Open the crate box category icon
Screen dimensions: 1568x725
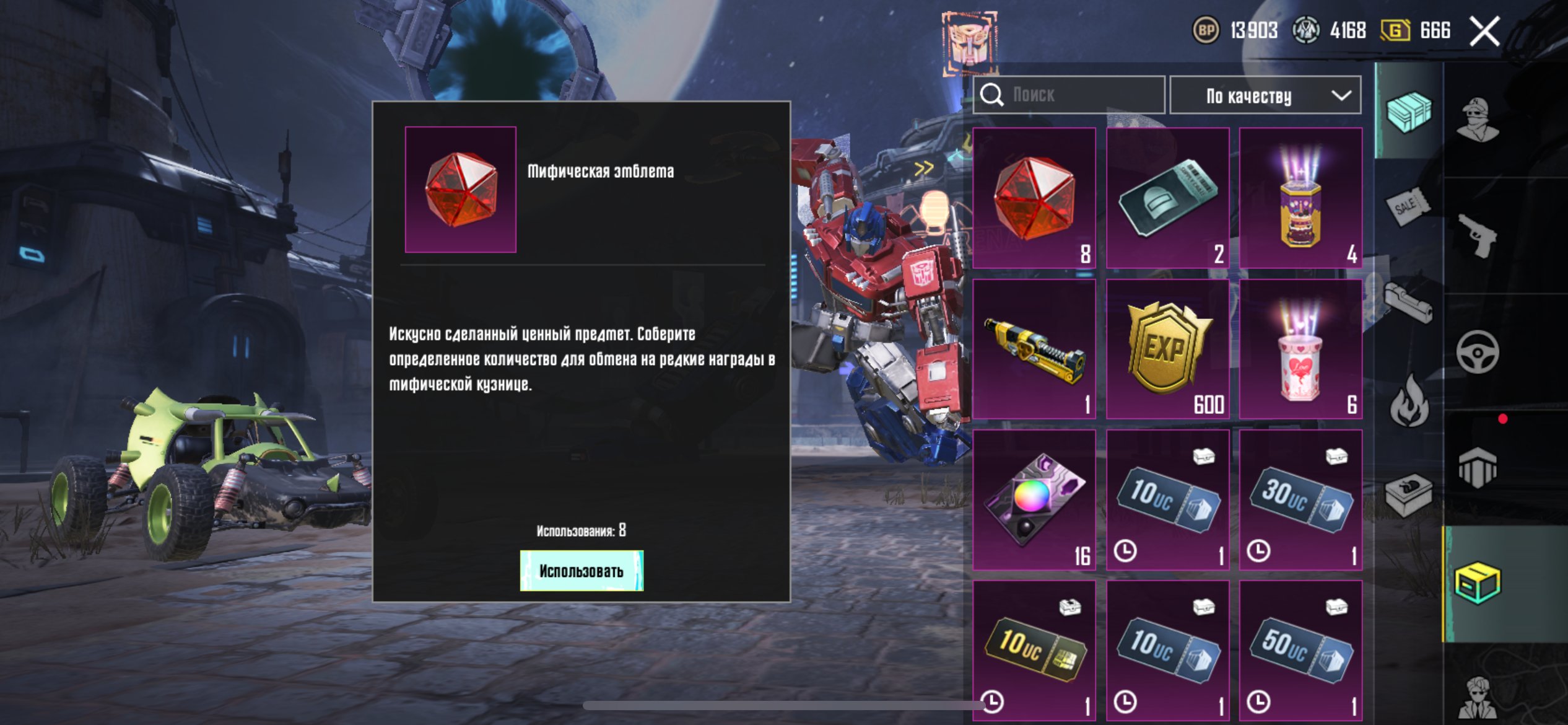[1408, 112]
